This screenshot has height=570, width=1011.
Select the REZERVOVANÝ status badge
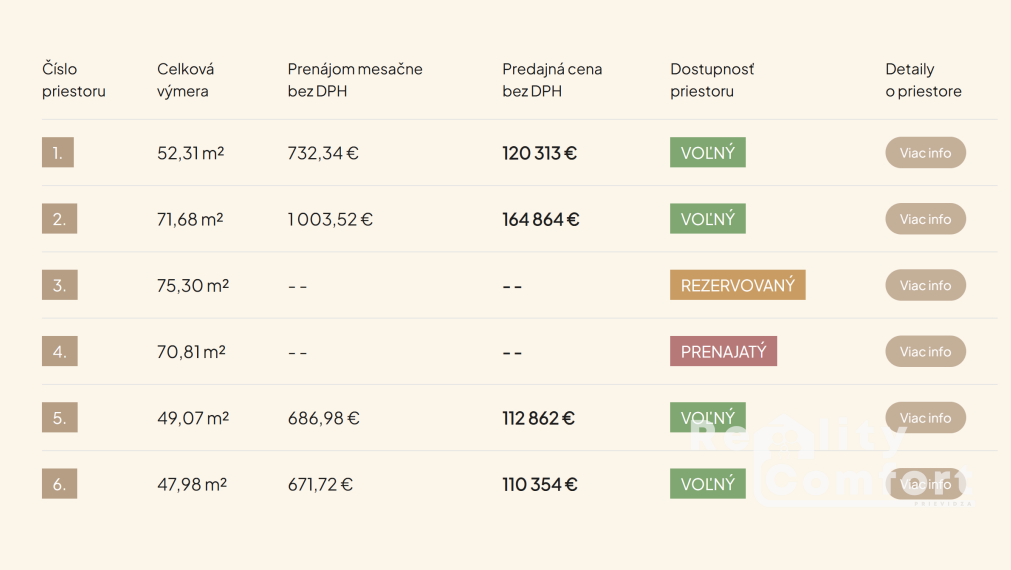(x=737, y=285)
